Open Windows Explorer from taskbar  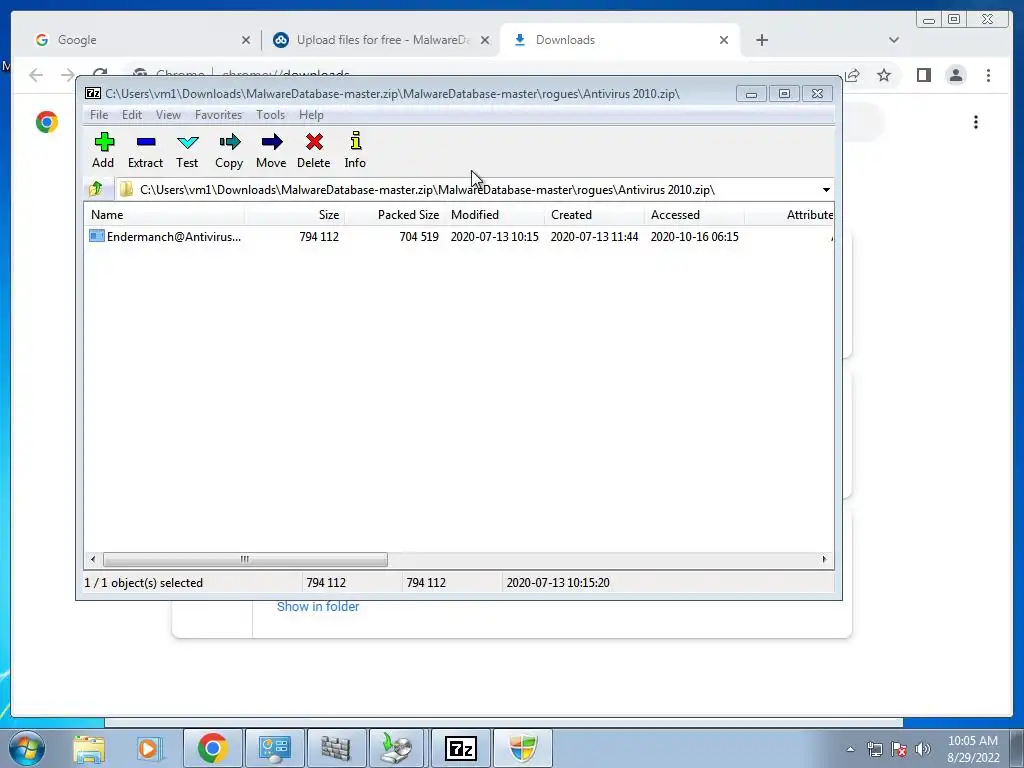pos(89,748)
